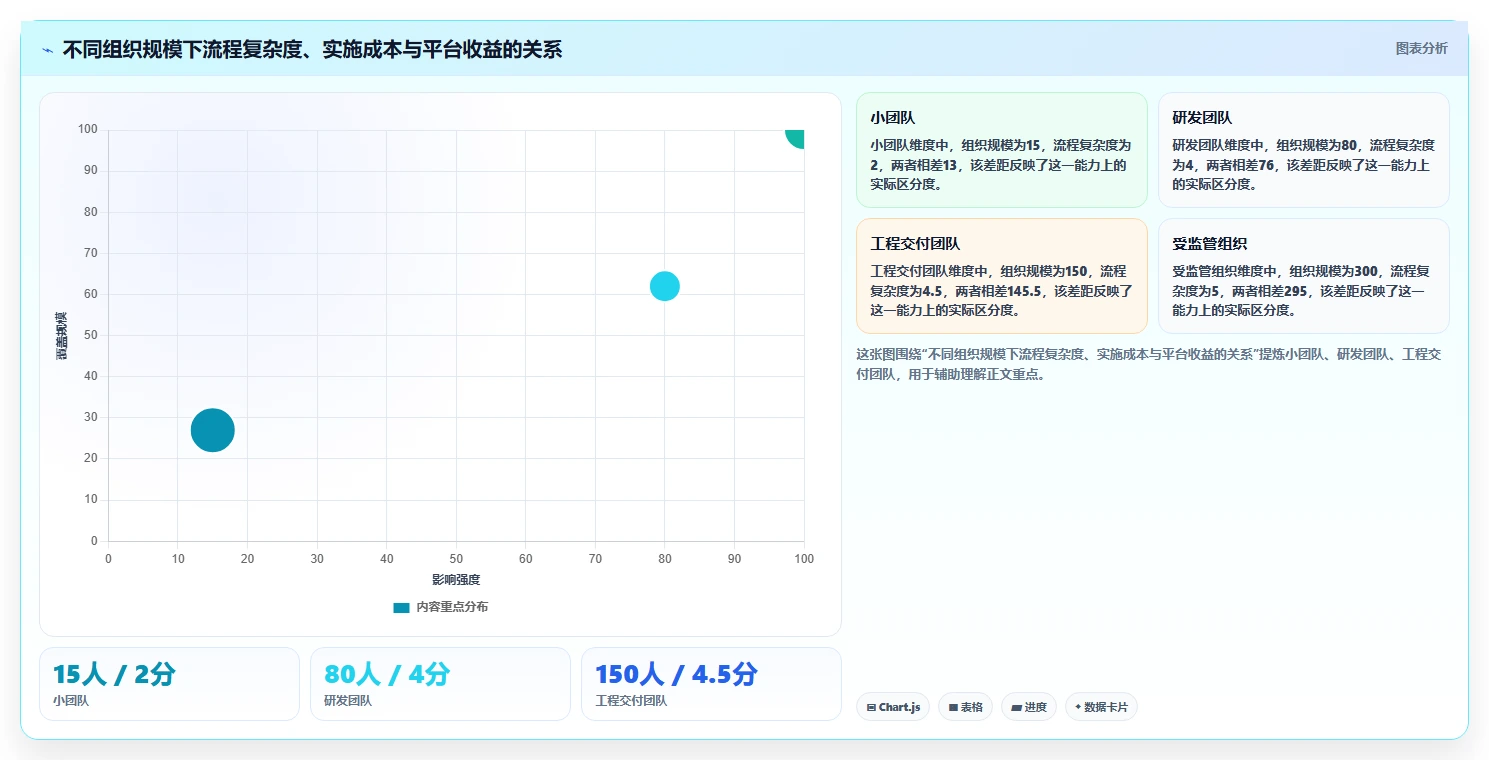This screenshot has width=1489, height=760.
Task: Click the 受监管组织 card description mentioning 相差295
Action: tap(1303, 291)
